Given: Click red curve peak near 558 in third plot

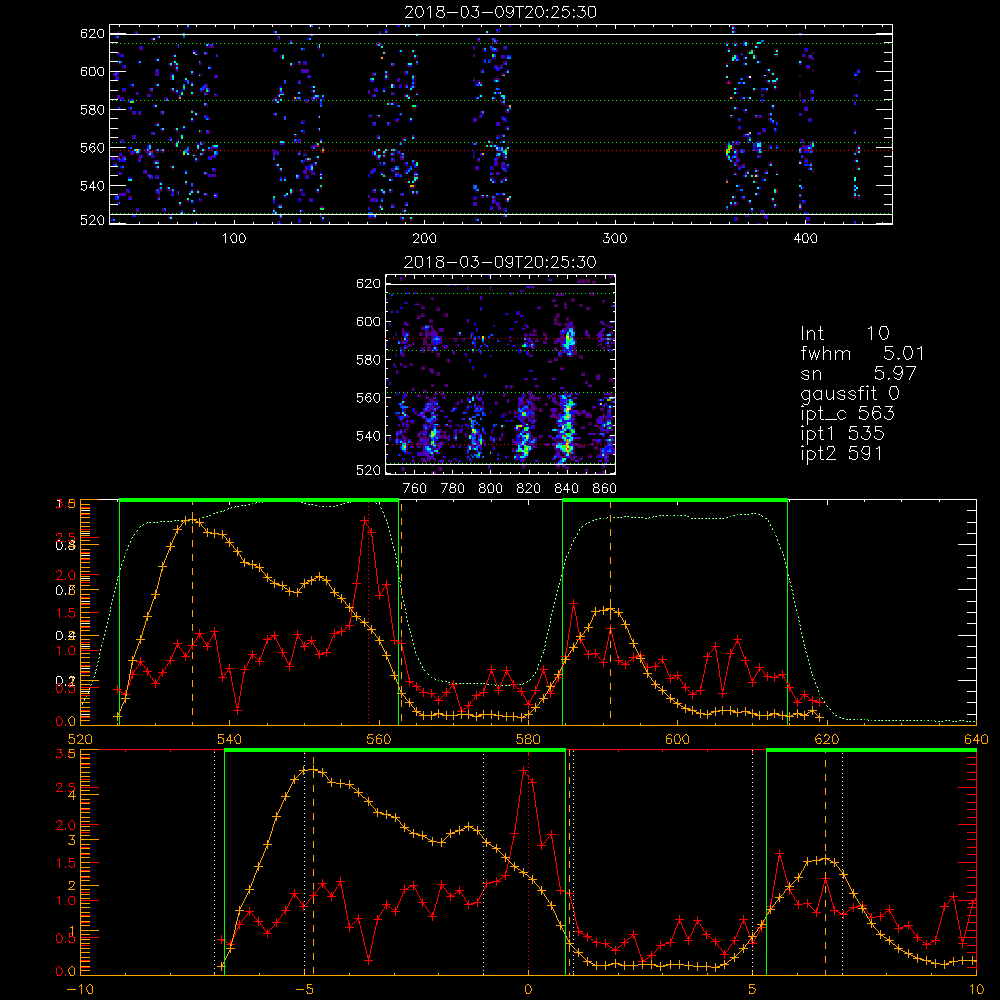Looking at the screenshot, I should coord(364,520).
